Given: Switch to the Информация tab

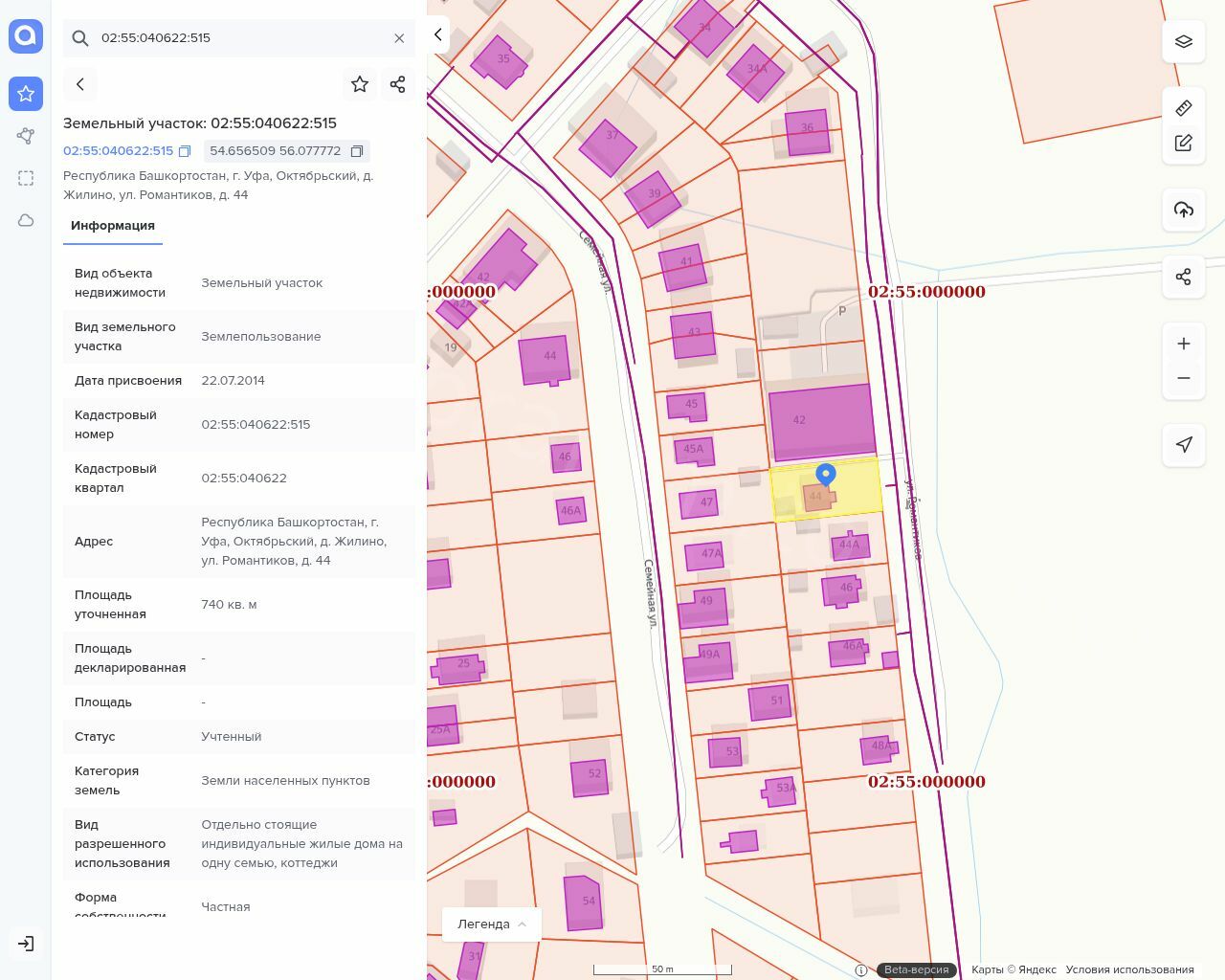Looking at the screenshot, I should click(113, 226).
